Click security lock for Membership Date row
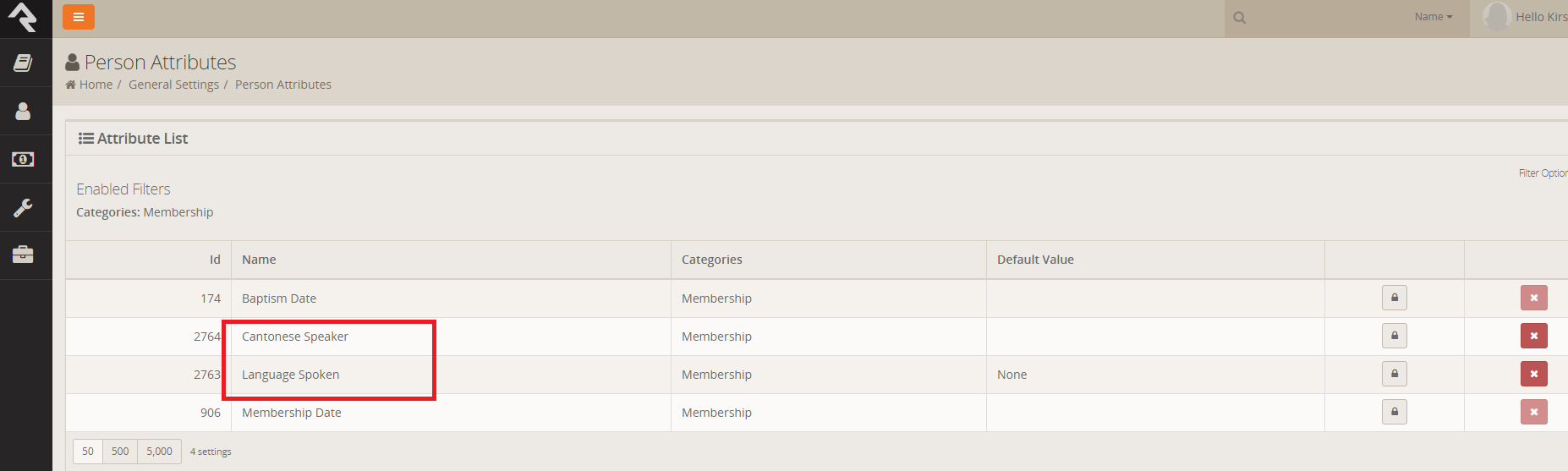Viewport: 1568px width, 471px height. pos(1395,412)
